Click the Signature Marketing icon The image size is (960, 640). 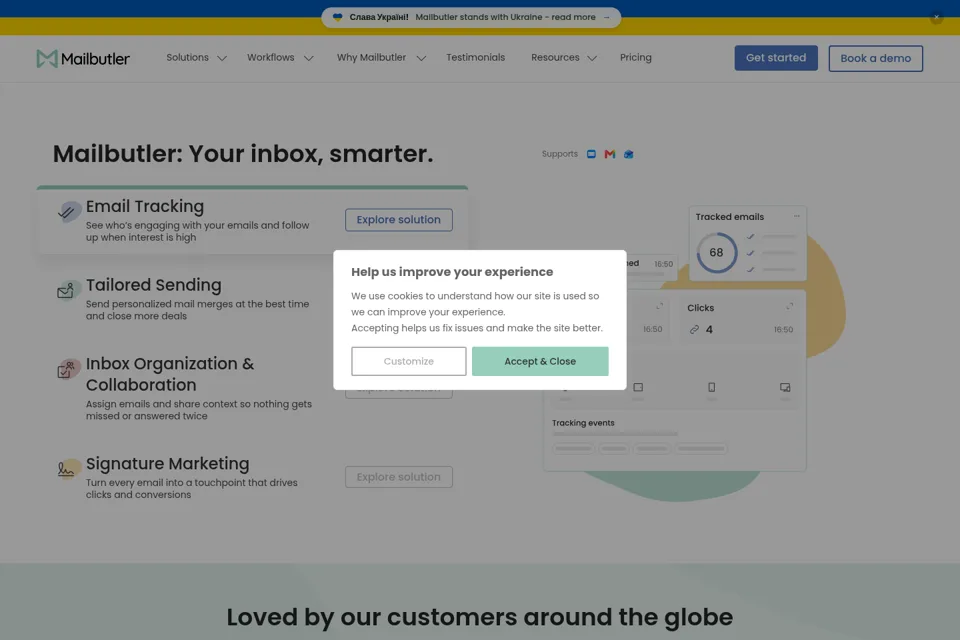point(69,469)
